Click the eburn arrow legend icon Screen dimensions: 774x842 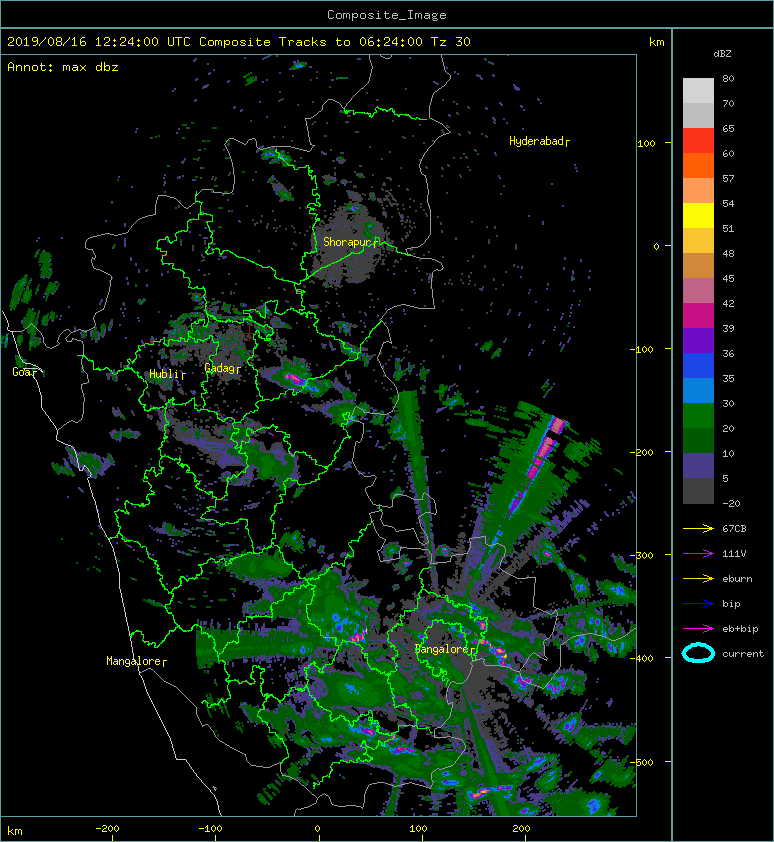pyautogui.click(x=698, y=578)
